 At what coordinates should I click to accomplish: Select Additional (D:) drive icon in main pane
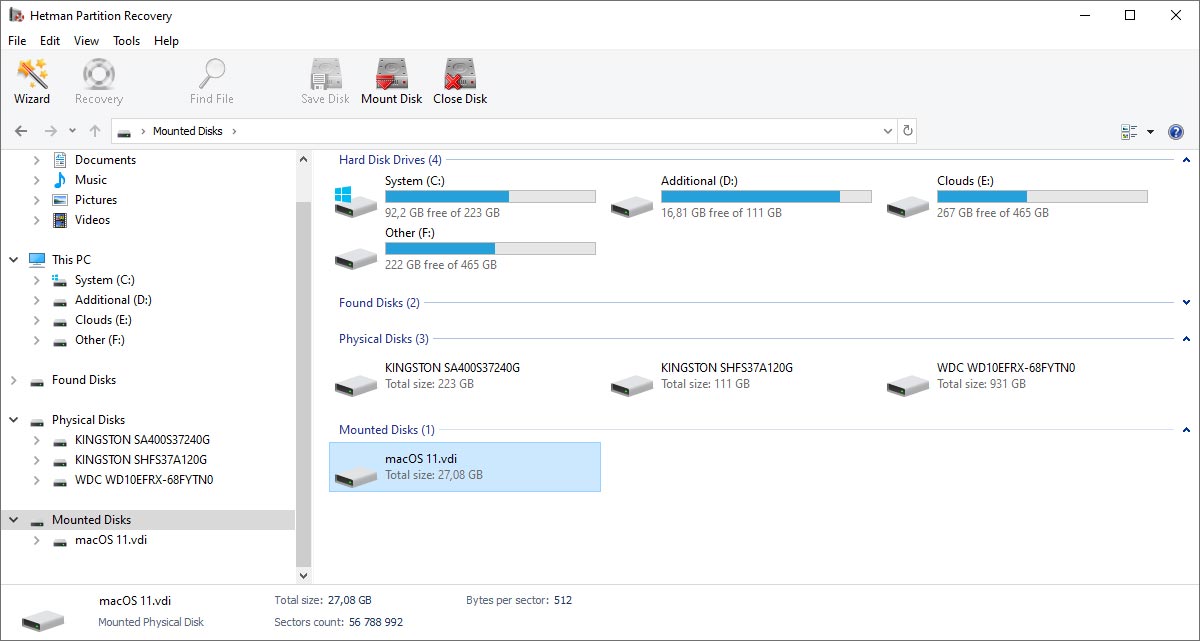click(x=632, y=206)
